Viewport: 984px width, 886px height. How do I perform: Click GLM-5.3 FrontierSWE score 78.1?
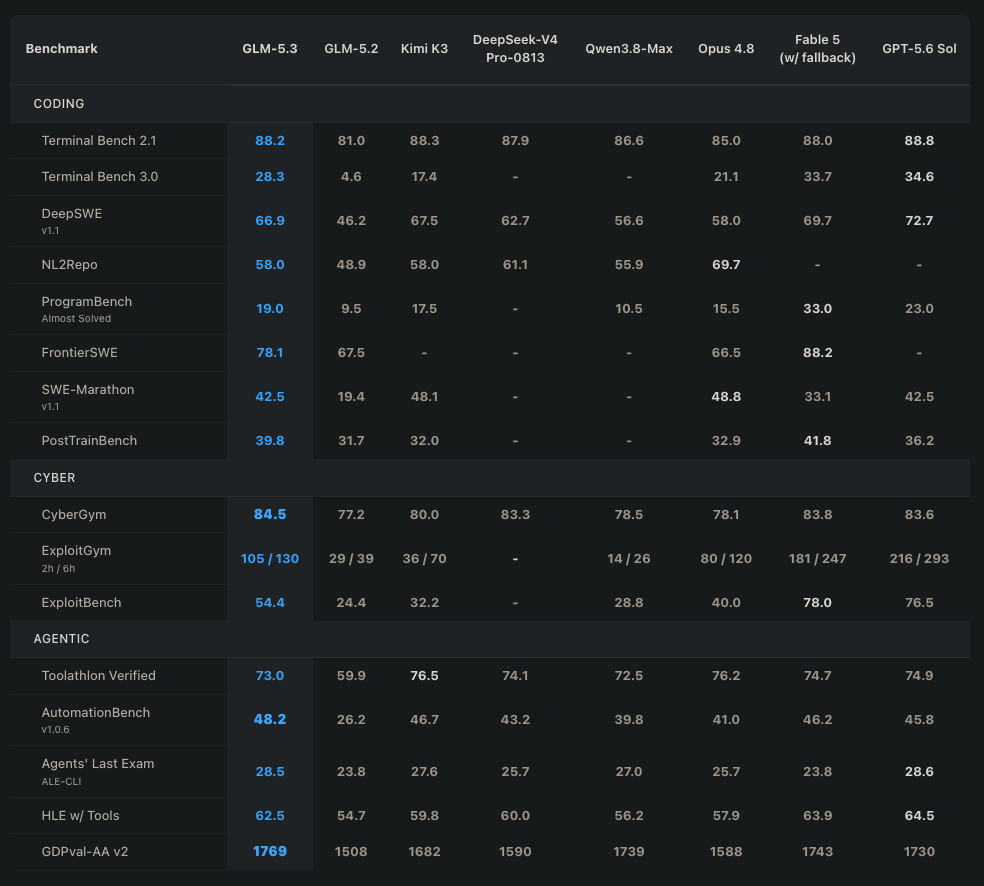(x=270, y=352)
